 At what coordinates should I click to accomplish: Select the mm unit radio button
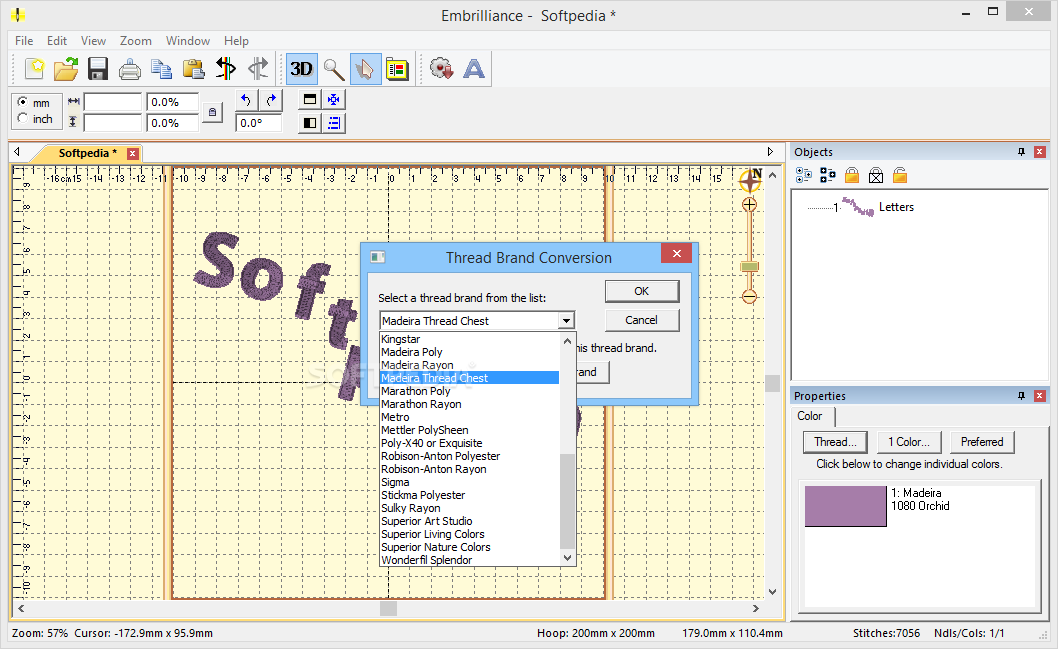23,102
